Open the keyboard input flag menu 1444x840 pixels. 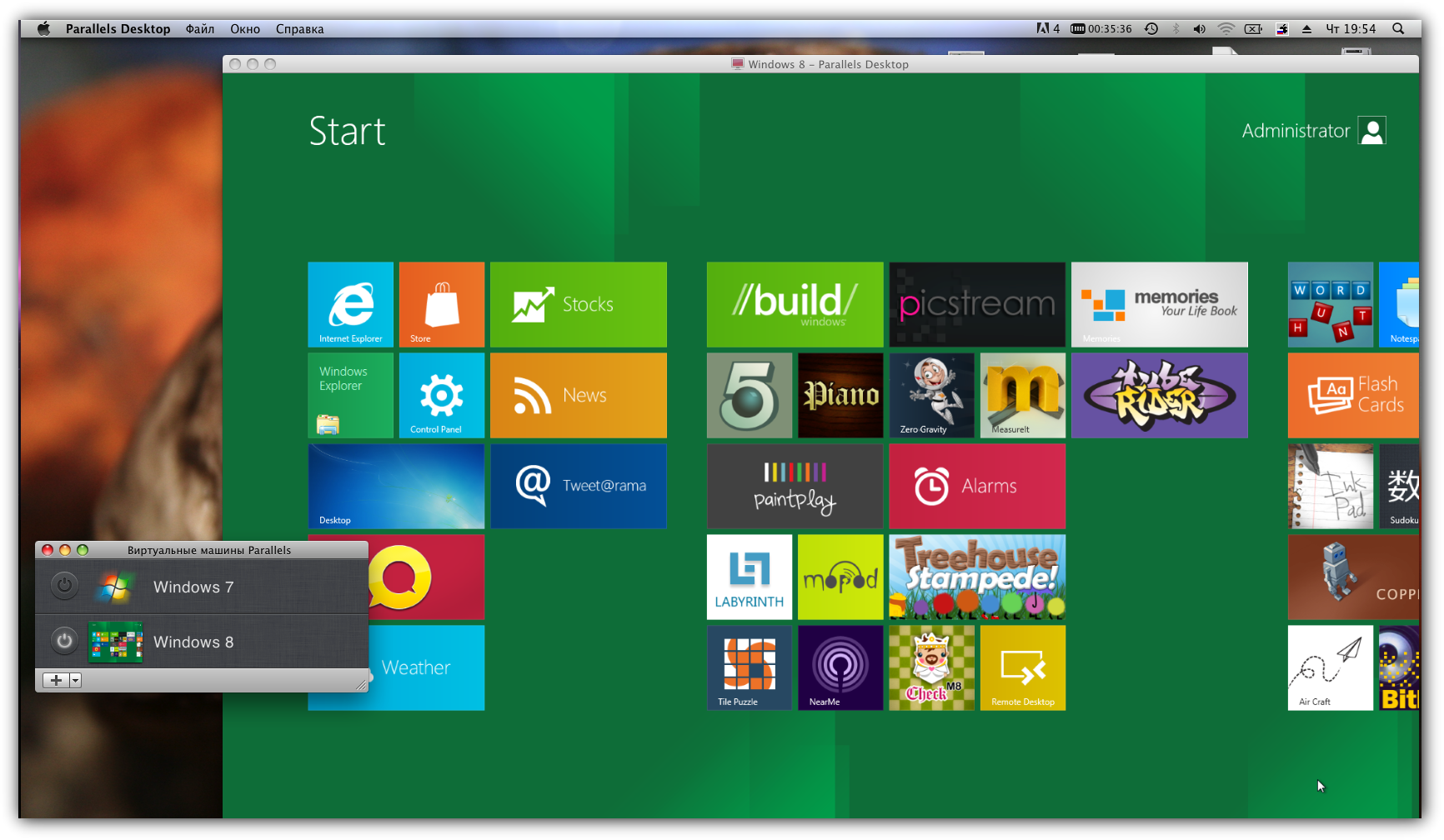click(x=1282, y=28)
